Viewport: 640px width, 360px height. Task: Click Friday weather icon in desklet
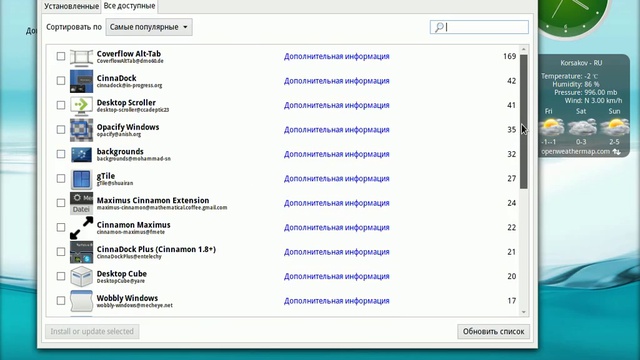551,127
